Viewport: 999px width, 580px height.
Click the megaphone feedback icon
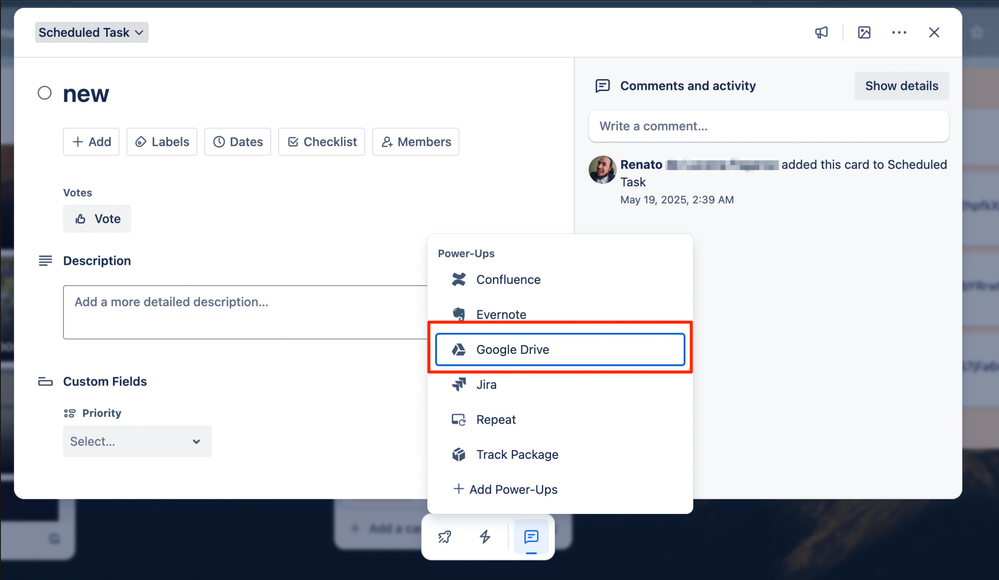click(x=821, y=33)
